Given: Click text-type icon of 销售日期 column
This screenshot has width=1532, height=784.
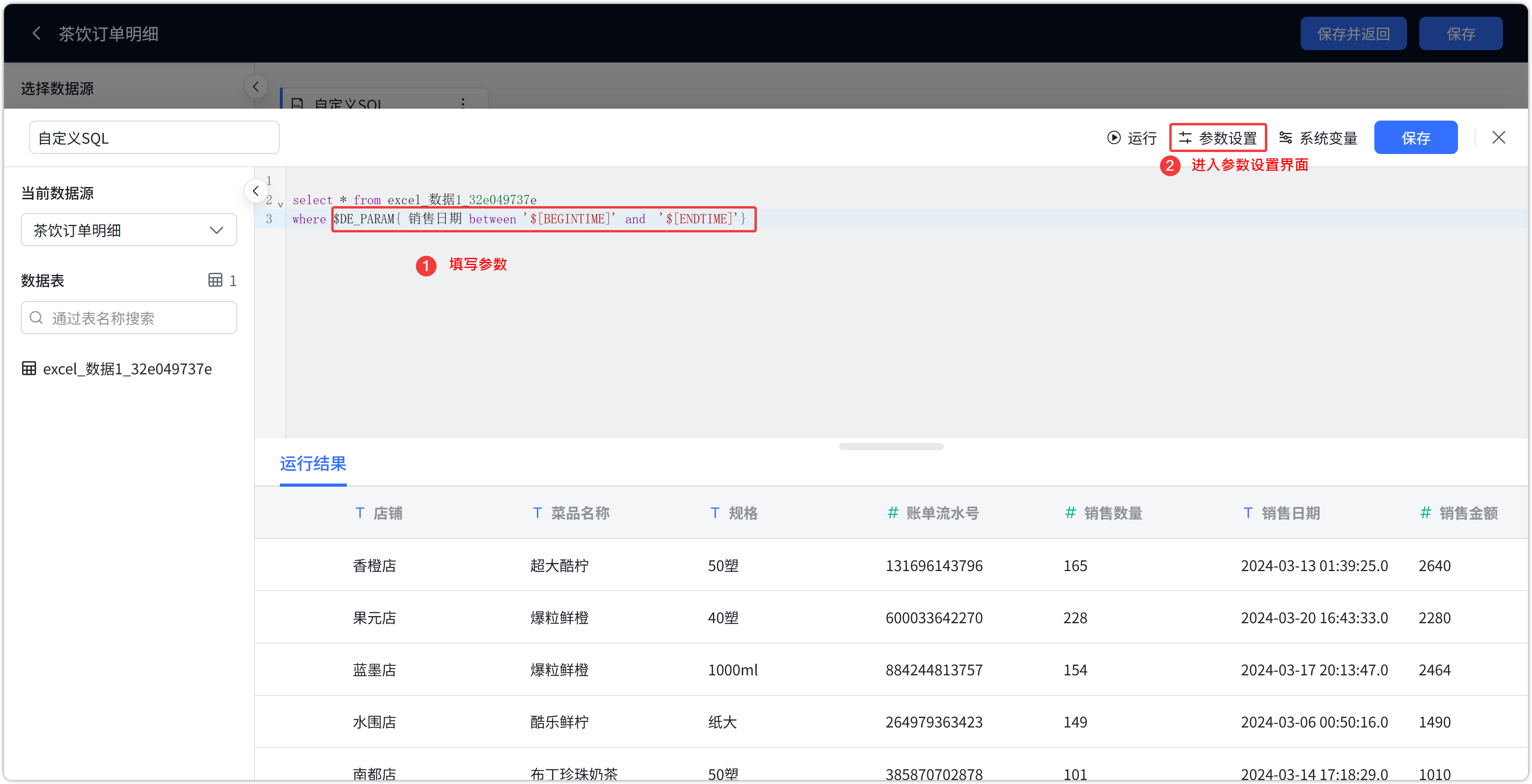Looking at the screenshot, I should click(1248, 512).
